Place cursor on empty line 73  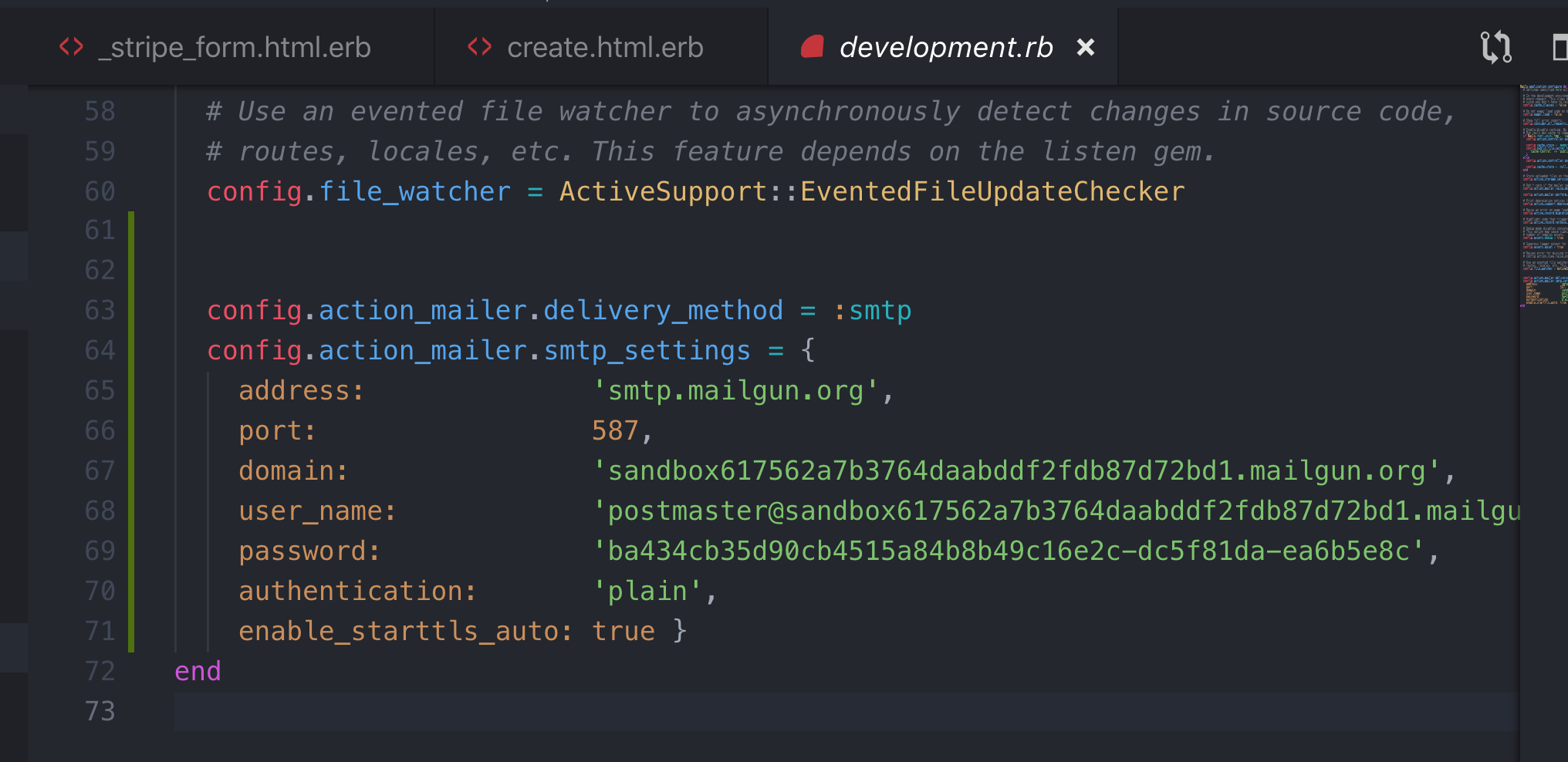846,712
